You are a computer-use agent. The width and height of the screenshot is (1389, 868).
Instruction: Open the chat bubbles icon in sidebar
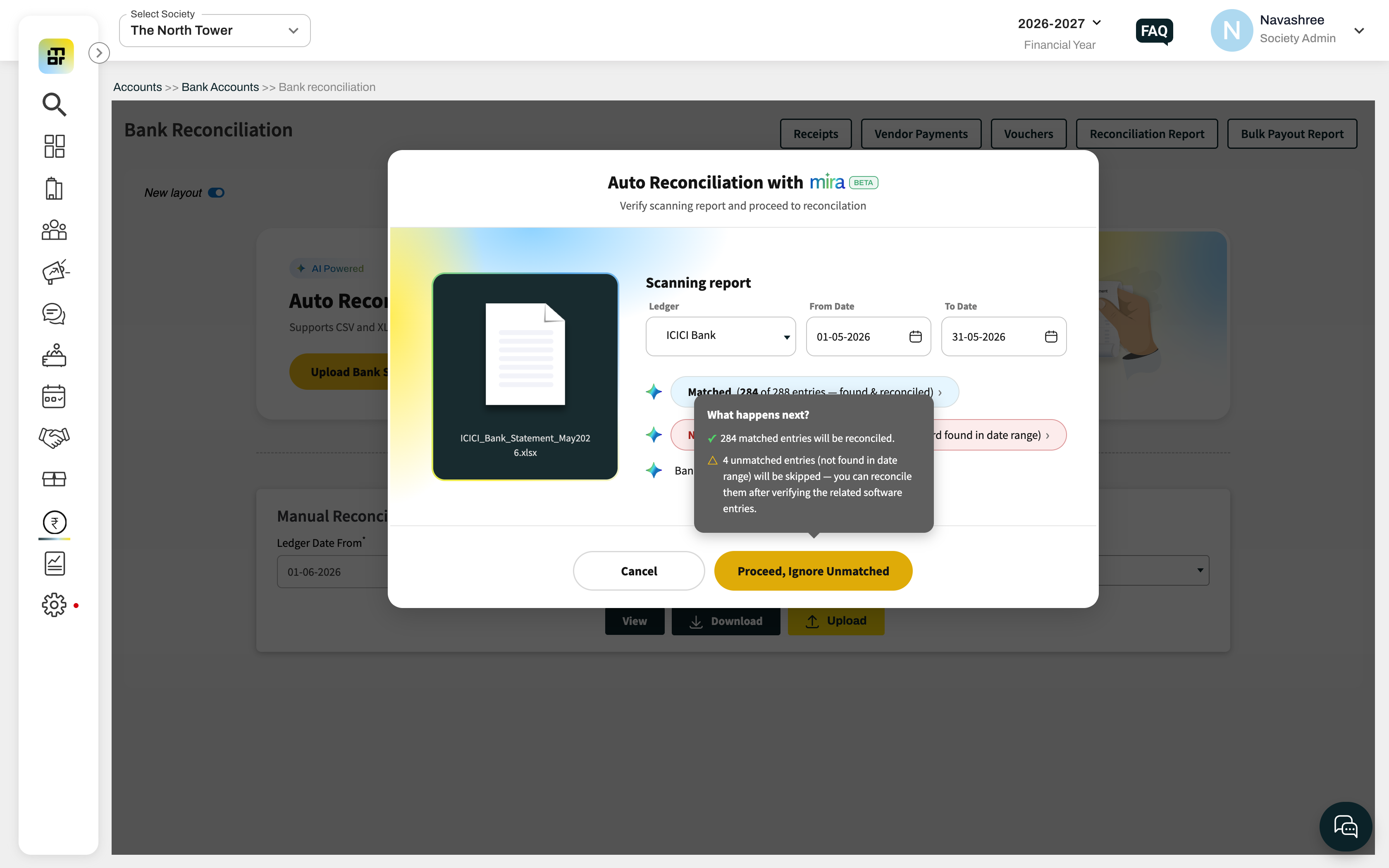point(54,313)
